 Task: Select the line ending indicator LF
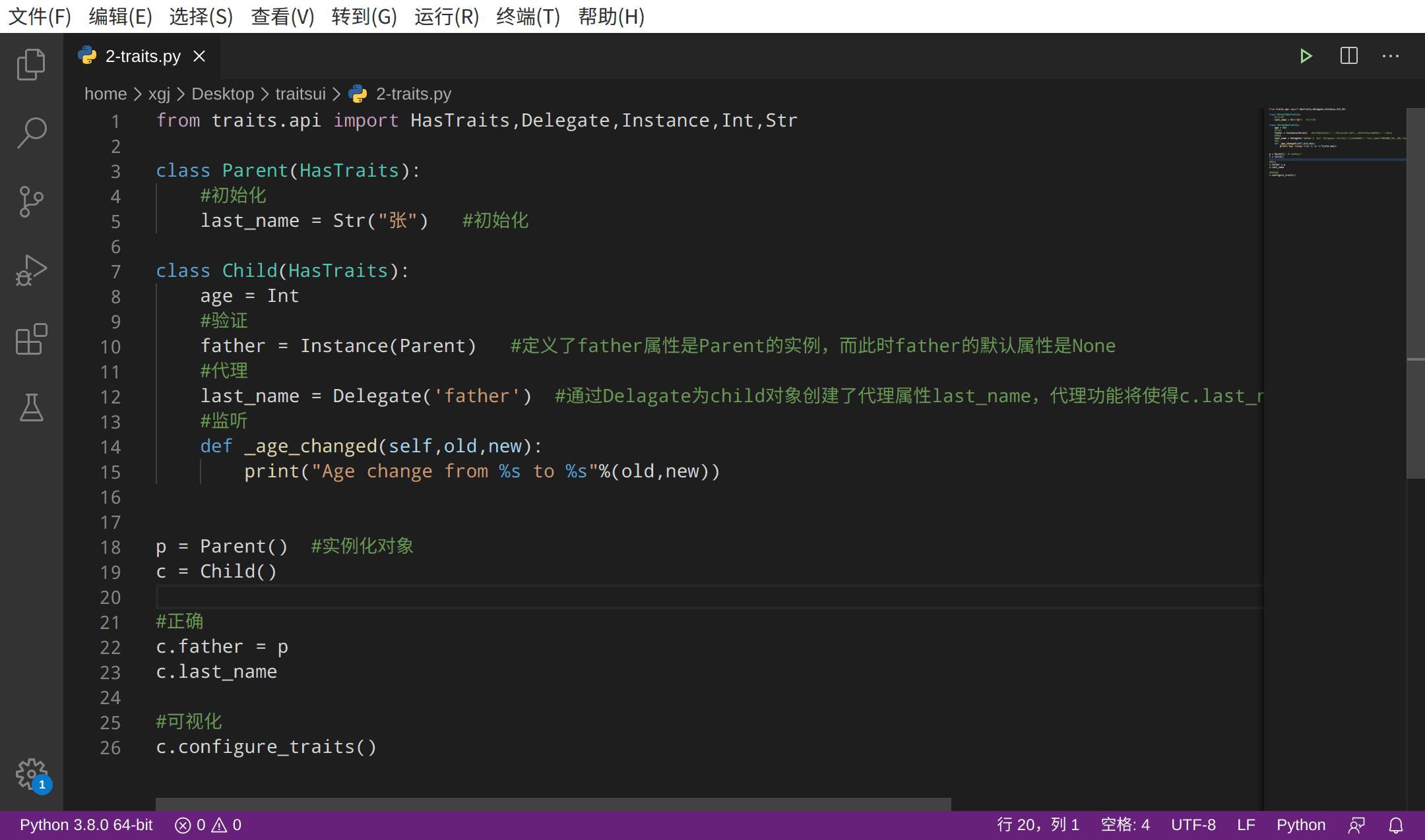click(1246, 825)
